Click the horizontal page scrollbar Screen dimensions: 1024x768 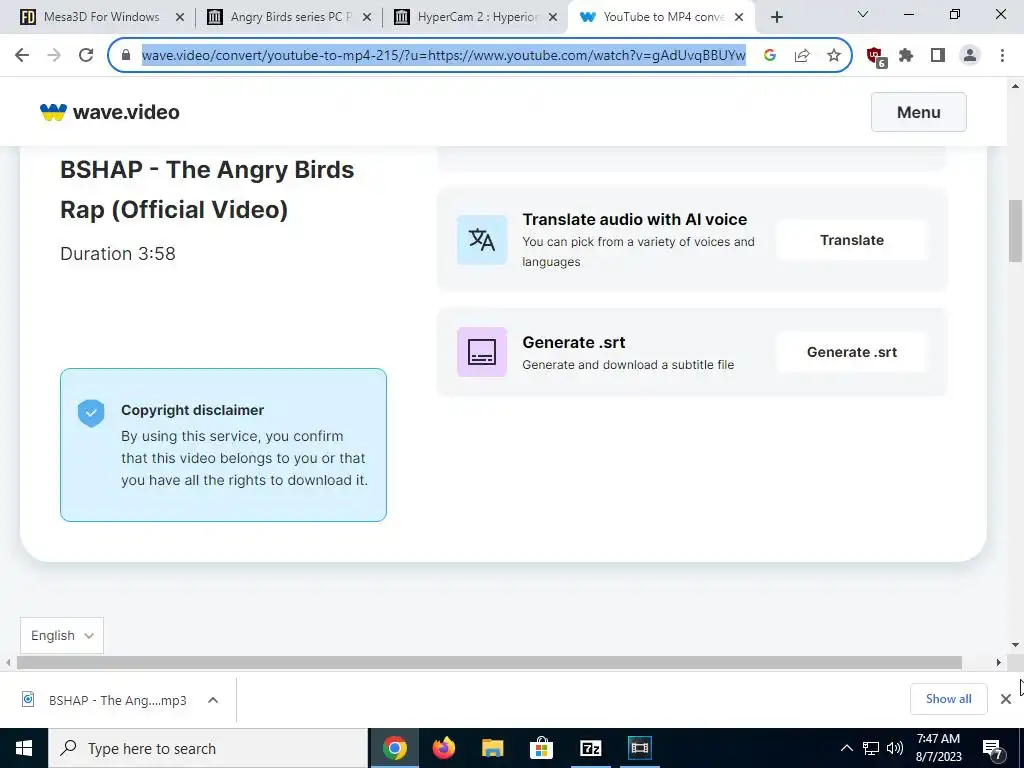click(489, 662)
